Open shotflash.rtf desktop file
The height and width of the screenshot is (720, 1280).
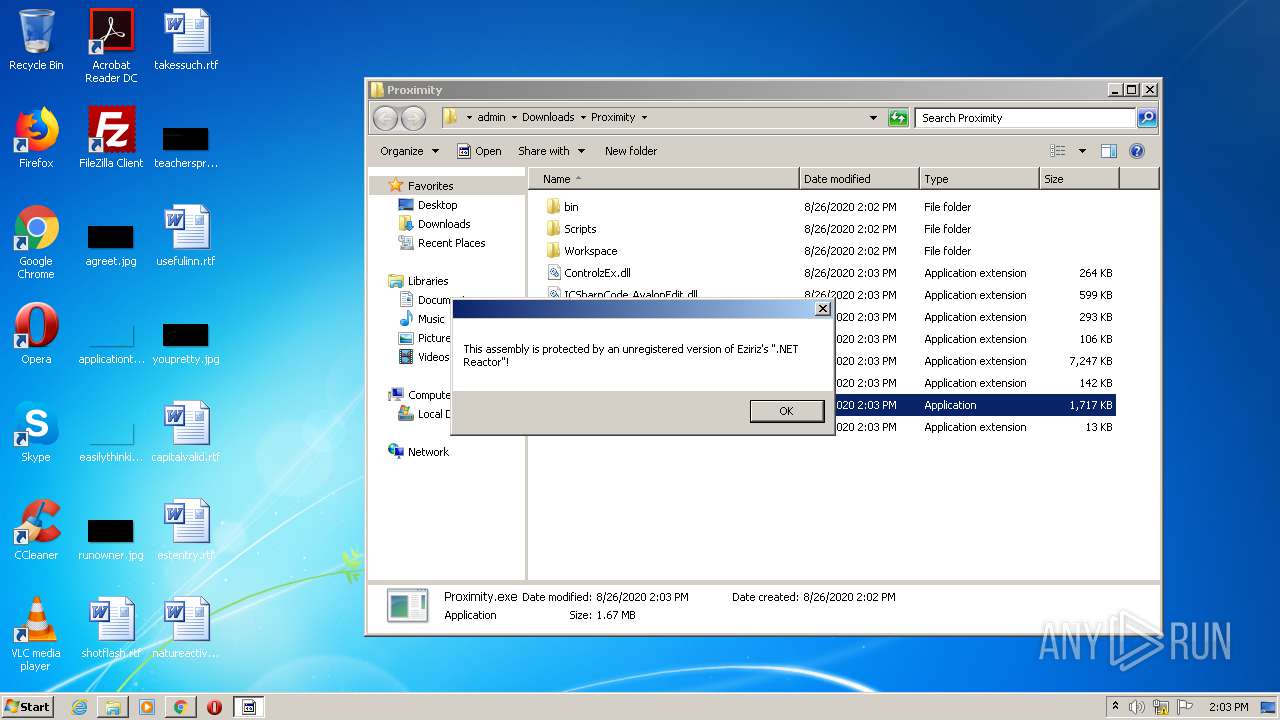click(111, 628)
